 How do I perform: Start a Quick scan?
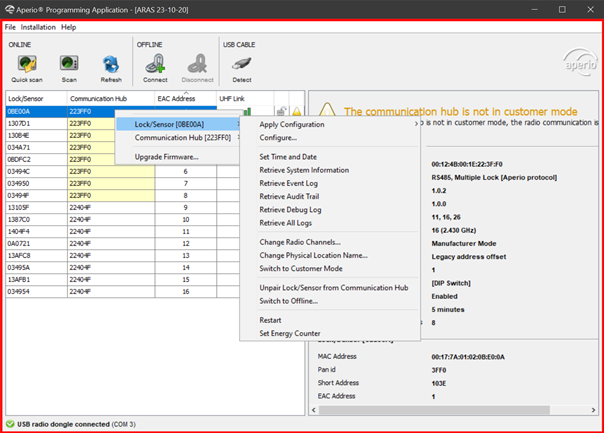[x=27, y=69]
